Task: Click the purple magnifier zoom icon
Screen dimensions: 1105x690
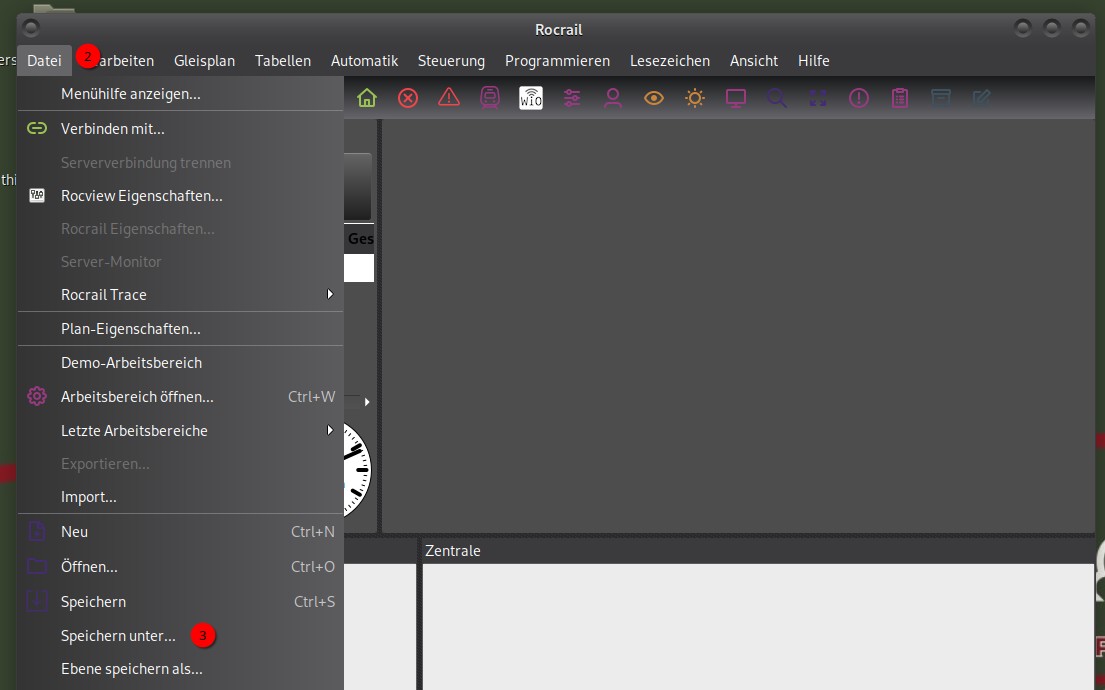Action: (x=777, y=98)
